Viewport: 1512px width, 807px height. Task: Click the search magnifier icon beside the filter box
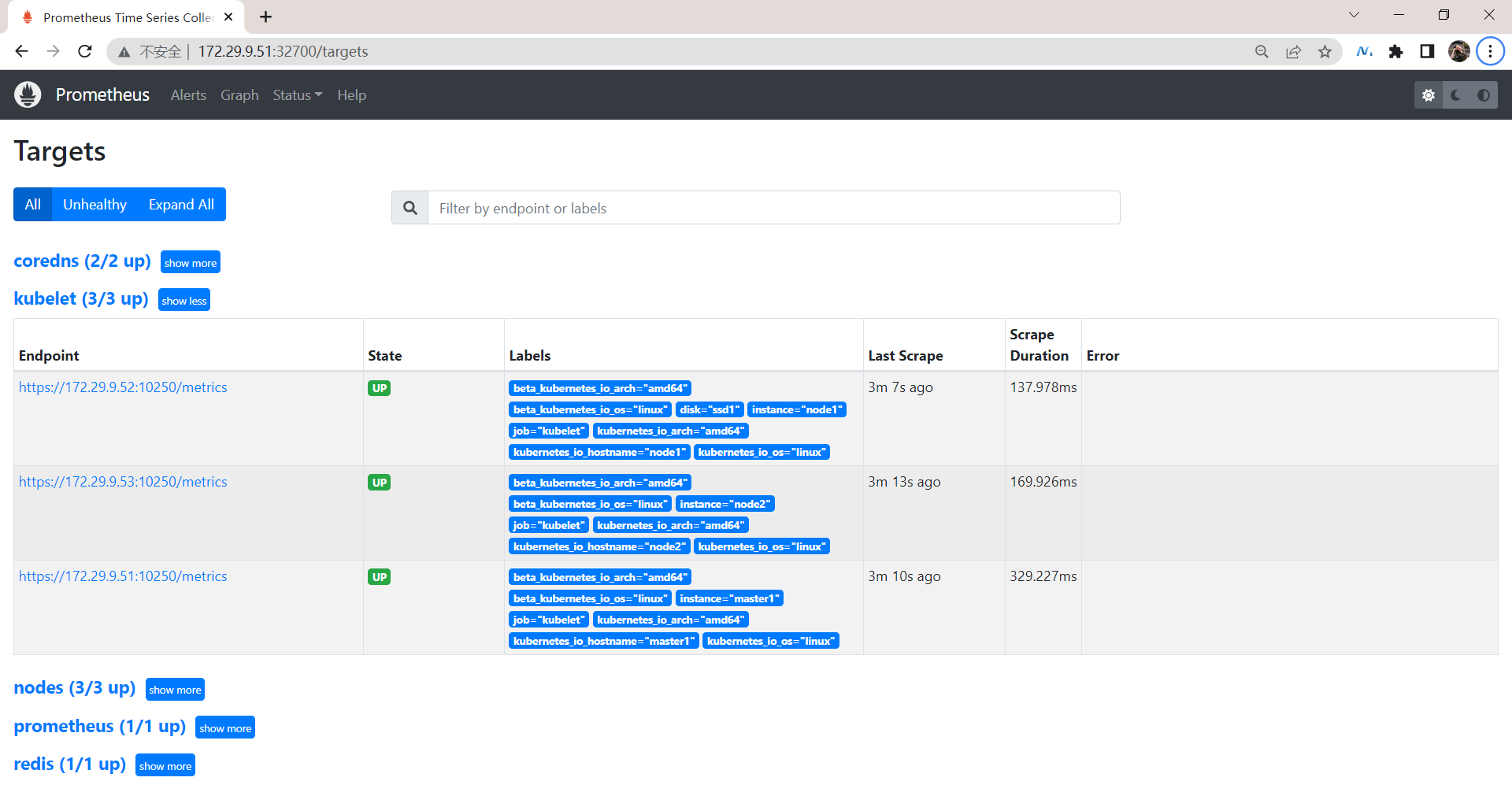pos(409,208)
